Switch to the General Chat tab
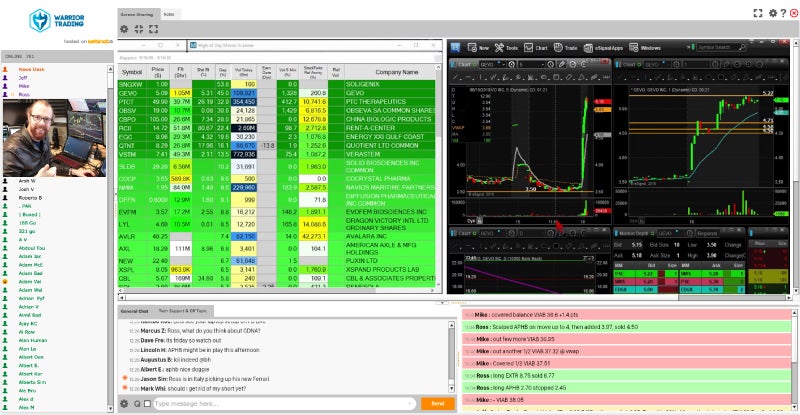This screenshot has width=800, height=415. coord(134,310)
